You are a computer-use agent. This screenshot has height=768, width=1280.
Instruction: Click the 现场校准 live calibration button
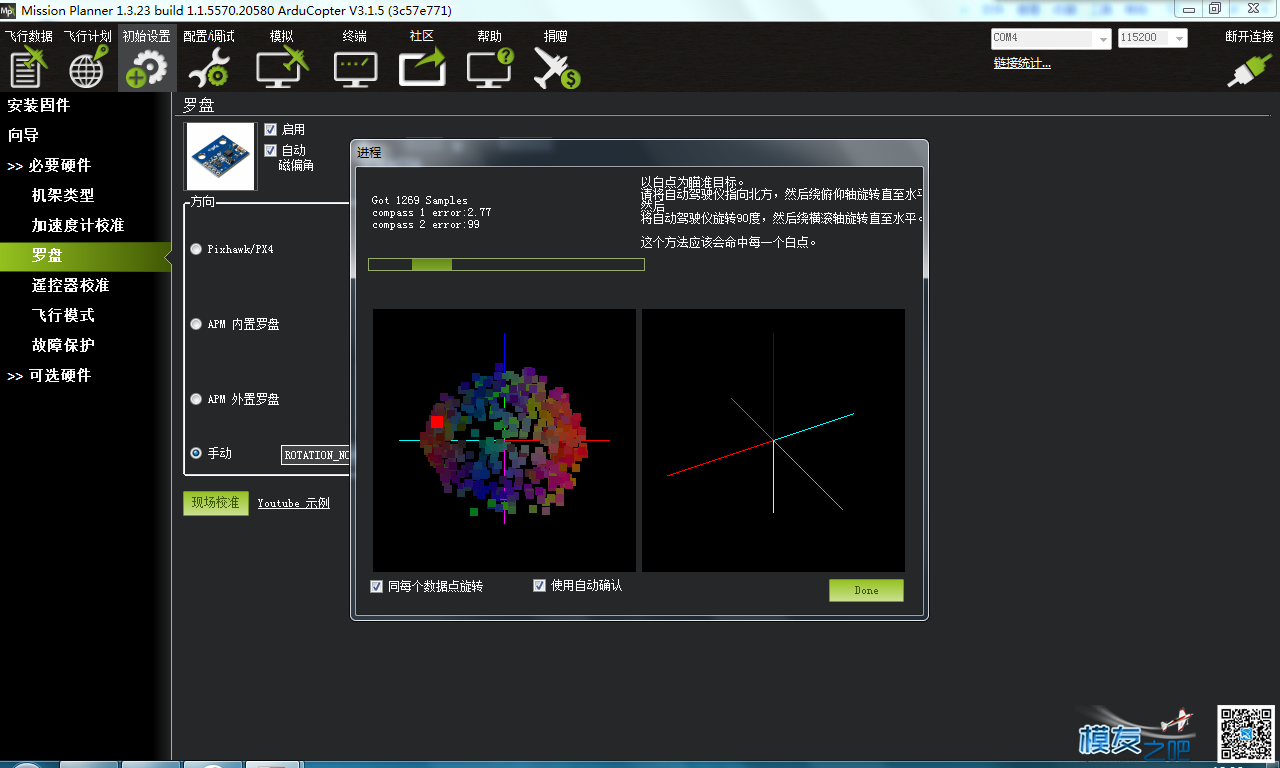tap(215, 503)
